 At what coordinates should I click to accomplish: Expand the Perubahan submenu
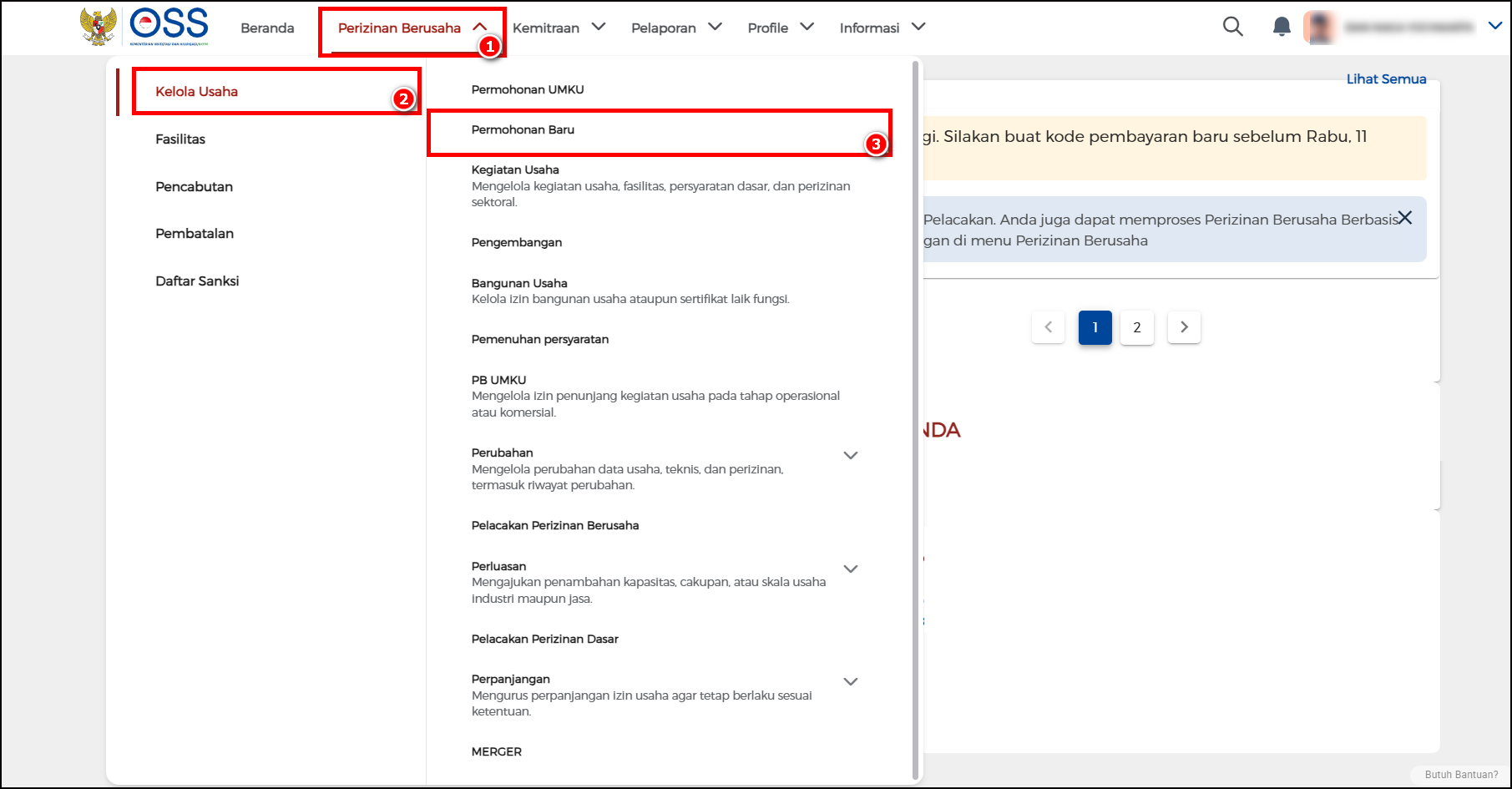tap(850, 456)
